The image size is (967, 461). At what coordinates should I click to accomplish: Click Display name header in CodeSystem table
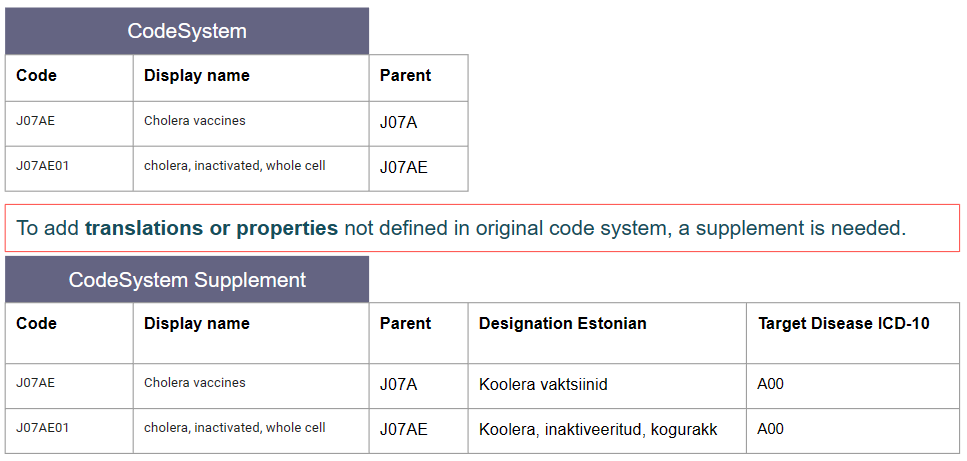197,76
